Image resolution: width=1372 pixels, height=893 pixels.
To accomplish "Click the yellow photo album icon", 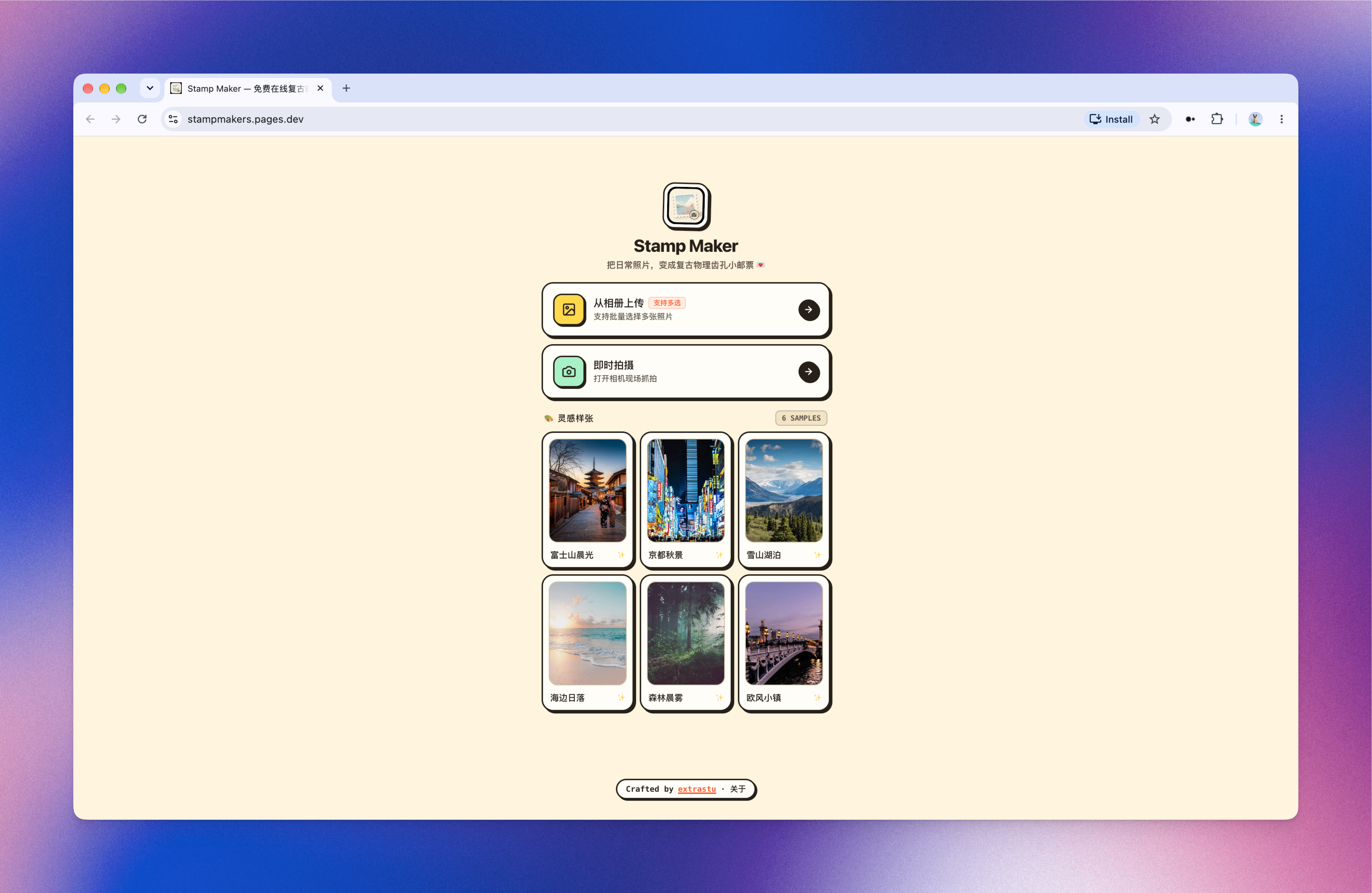I will pyautogui.click(x=569, y=310).
